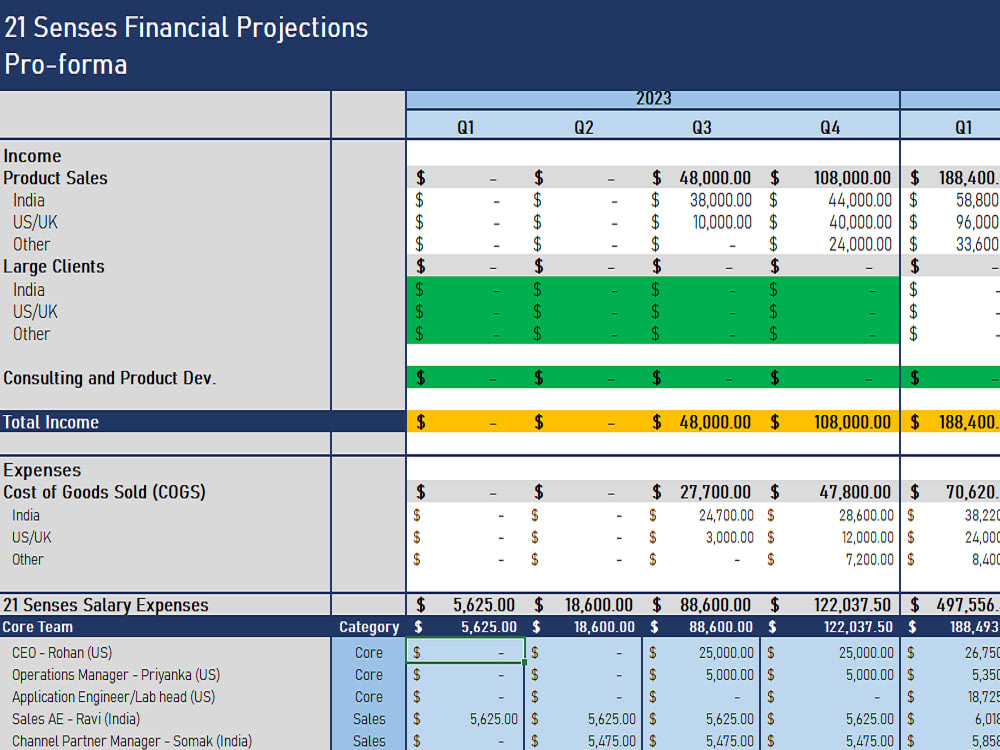Viewport: 1000px width, 750px height.
Task: Select 'Operations Manager - Priyanka (US)' row label
Action: pos(116,675)
